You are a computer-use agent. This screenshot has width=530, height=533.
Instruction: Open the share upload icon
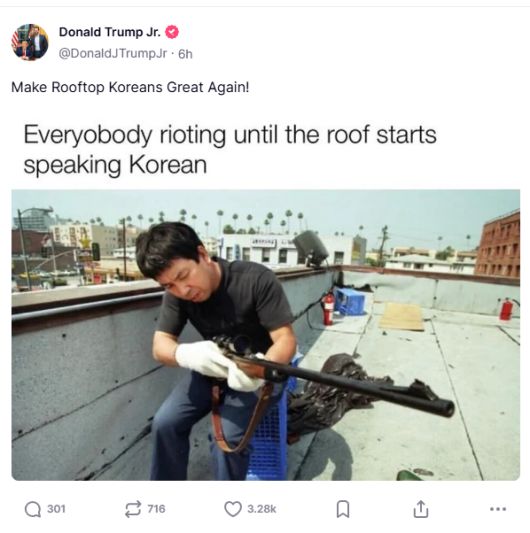[x=421, y=509]
